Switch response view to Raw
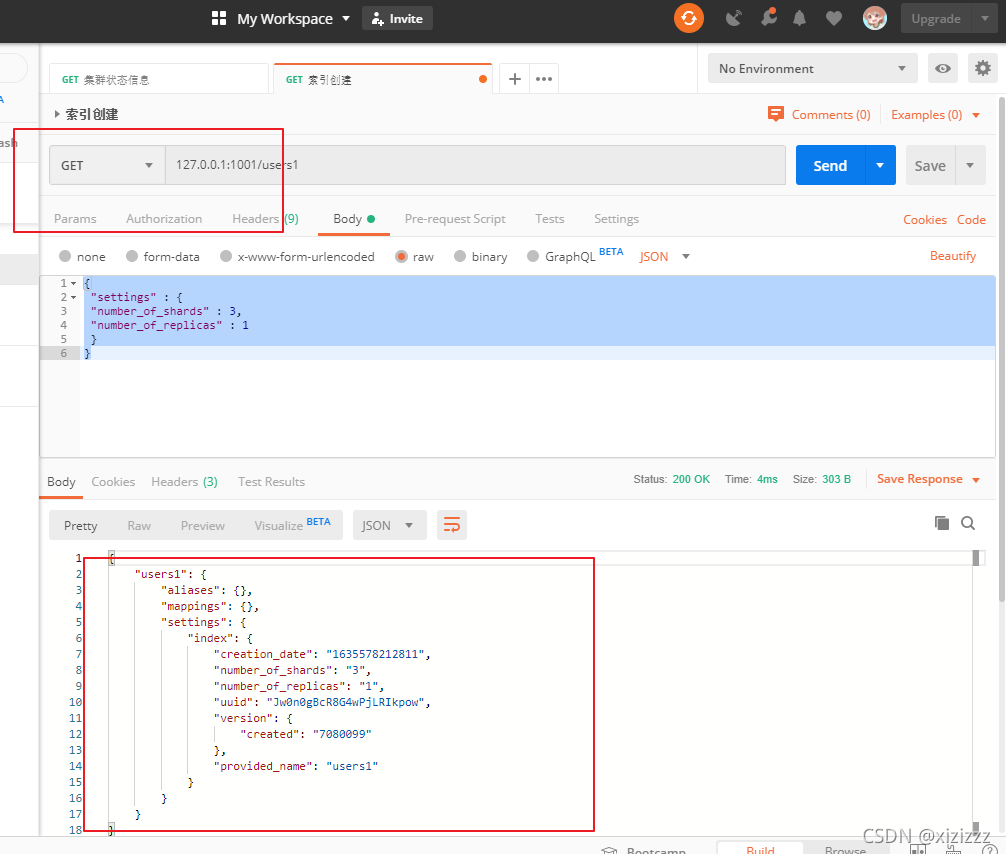Image resolution: width=1006 pixels, height=854 pixels. pos(139,525)
